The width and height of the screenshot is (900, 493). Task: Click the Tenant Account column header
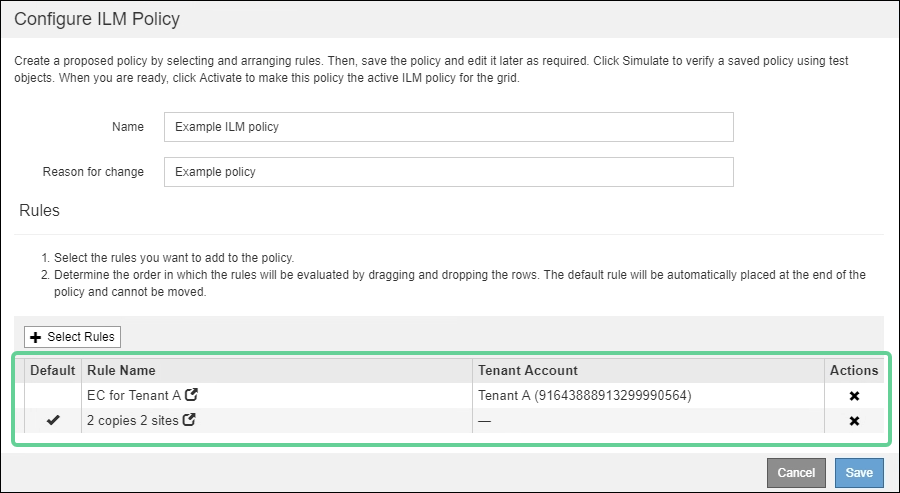528,370
